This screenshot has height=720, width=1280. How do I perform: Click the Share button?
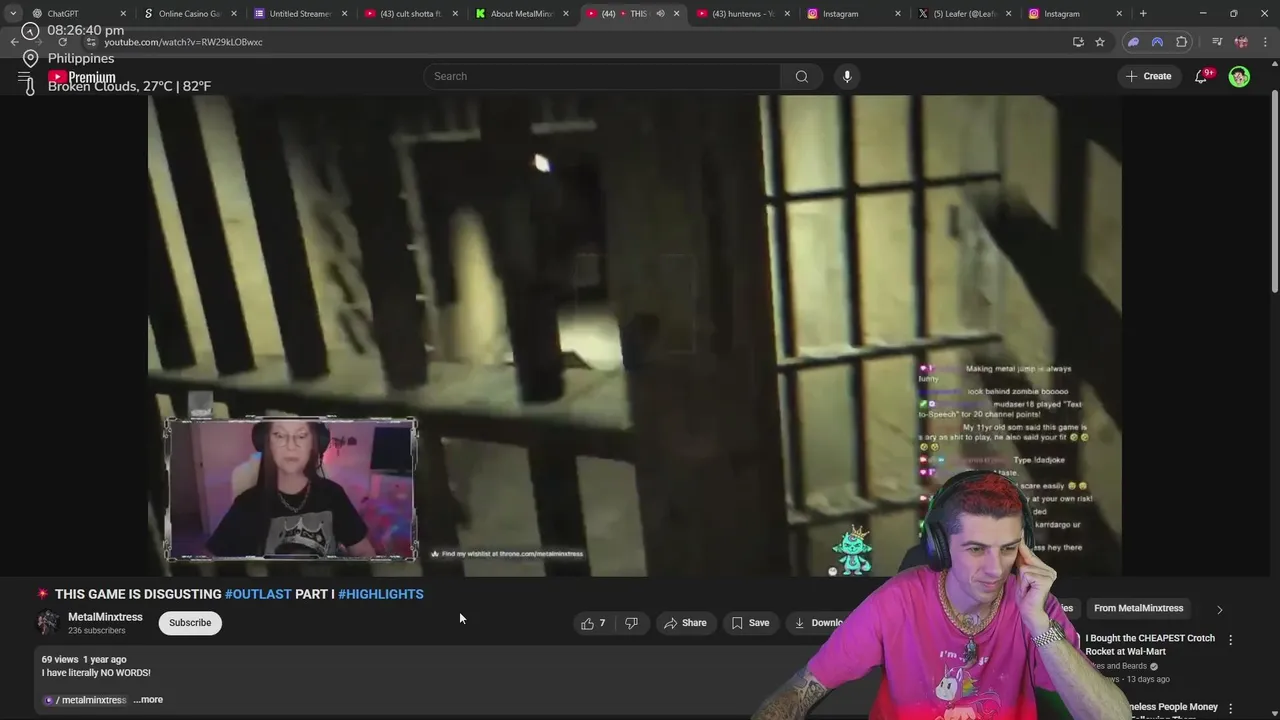click(x=685, y=623)
